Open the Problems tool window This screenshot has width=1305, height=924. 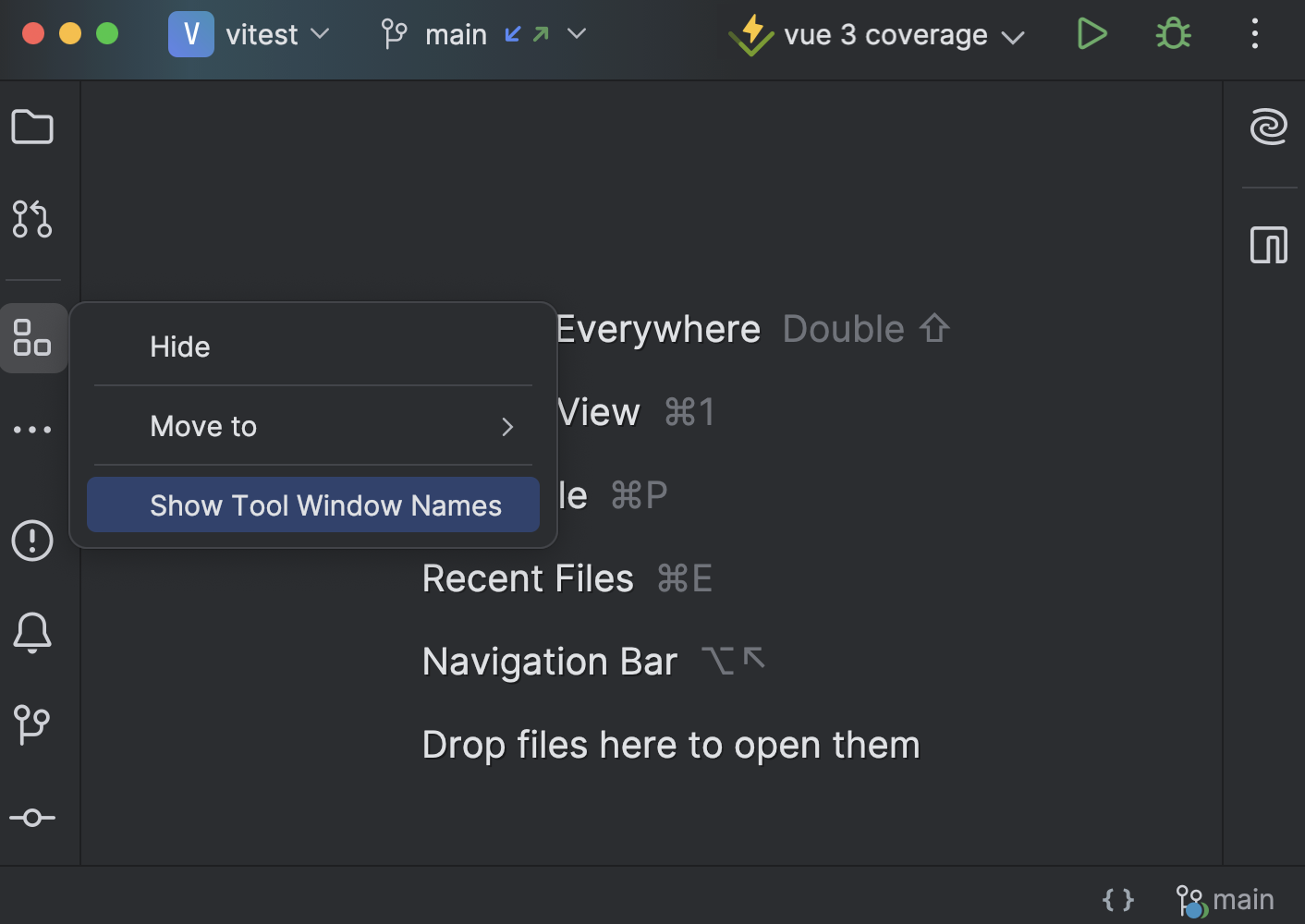[32, 541]
